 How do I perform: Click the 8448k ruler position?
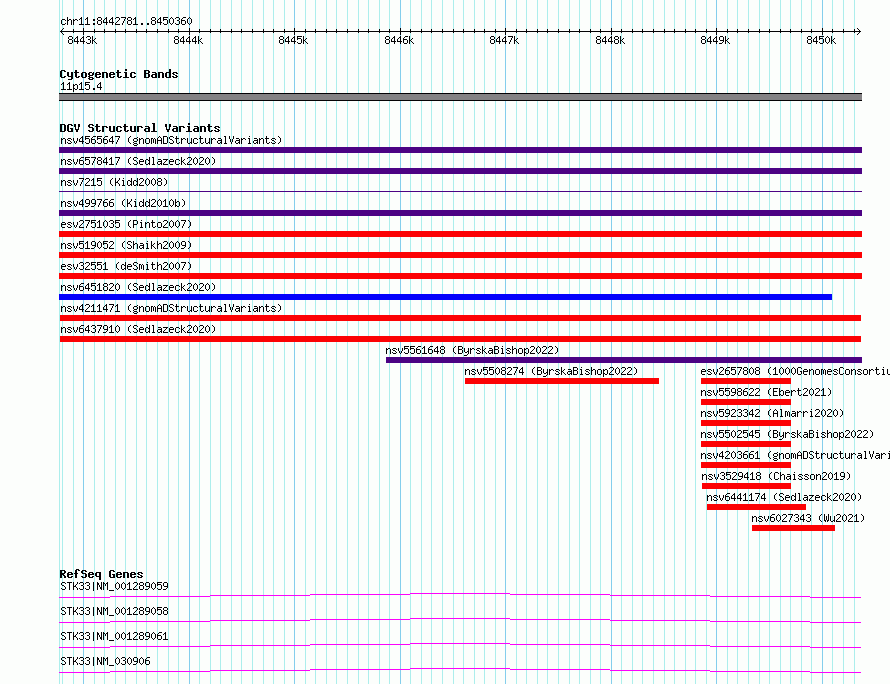610,40
